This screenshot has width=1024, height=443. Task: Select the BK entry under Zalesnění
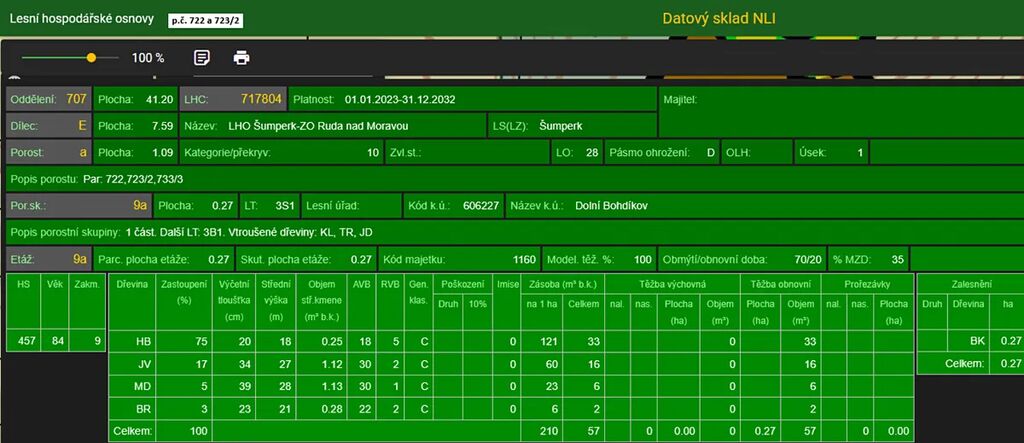[x=977, y=341]
